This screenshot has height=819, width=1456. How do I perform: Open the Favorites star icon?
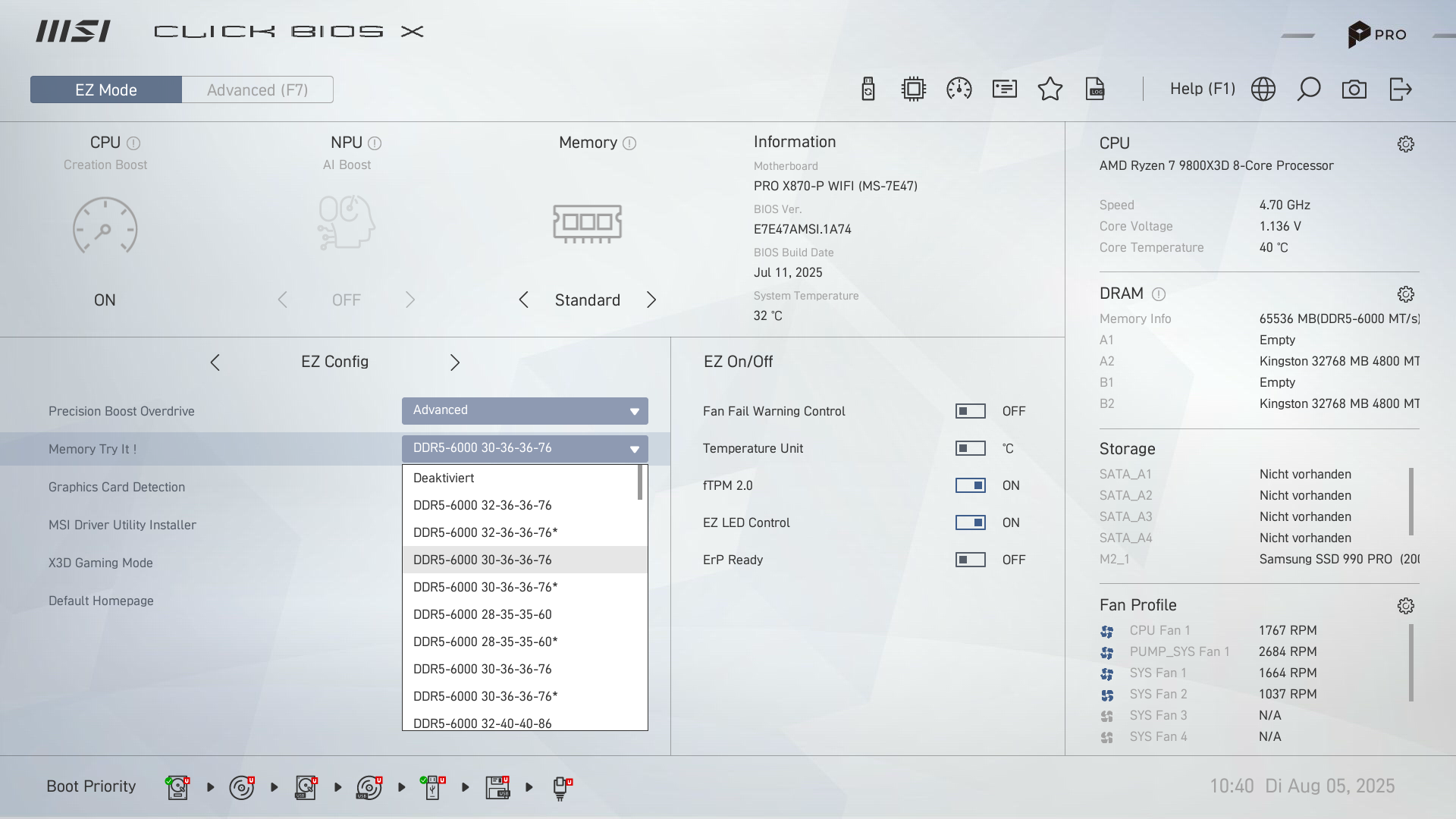tap(1050, 89)
